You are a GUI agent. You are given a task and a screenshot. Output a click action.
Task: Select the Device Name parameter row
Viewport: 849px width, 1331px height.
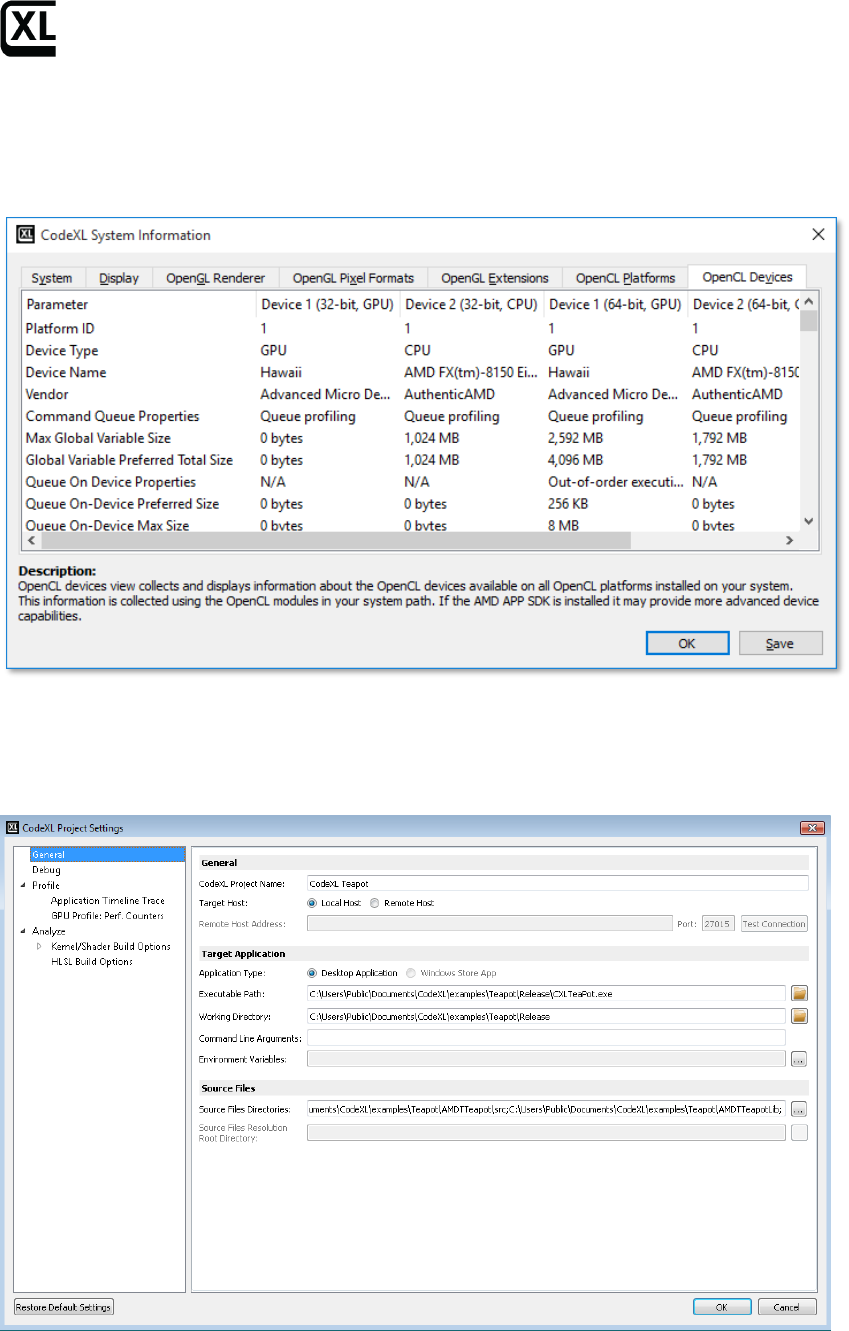411,372
